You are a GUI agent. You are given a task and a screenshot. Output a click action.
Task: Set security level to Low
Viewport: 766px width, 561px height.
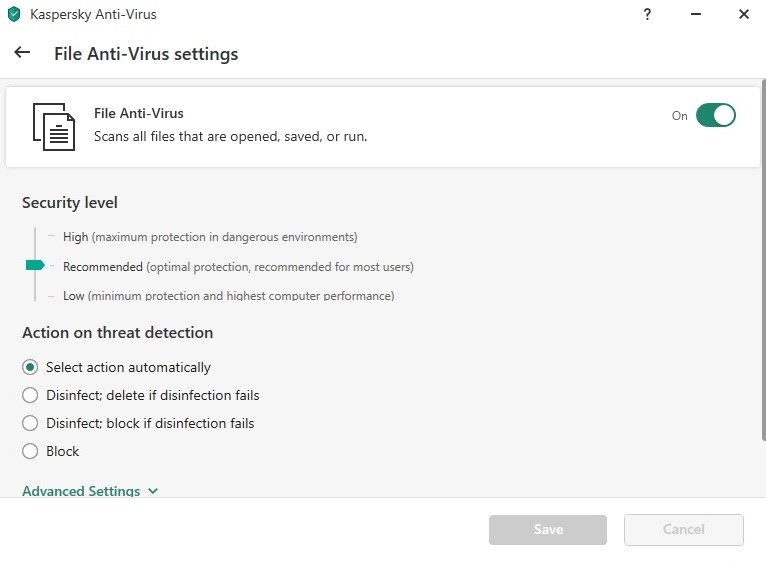tap(229, 296)
